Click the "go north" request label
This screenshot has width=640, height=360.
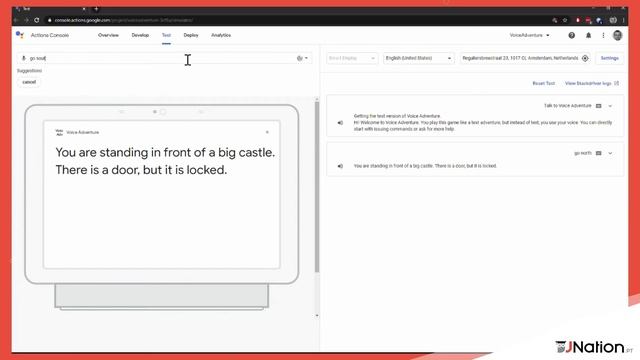point(582,153)
